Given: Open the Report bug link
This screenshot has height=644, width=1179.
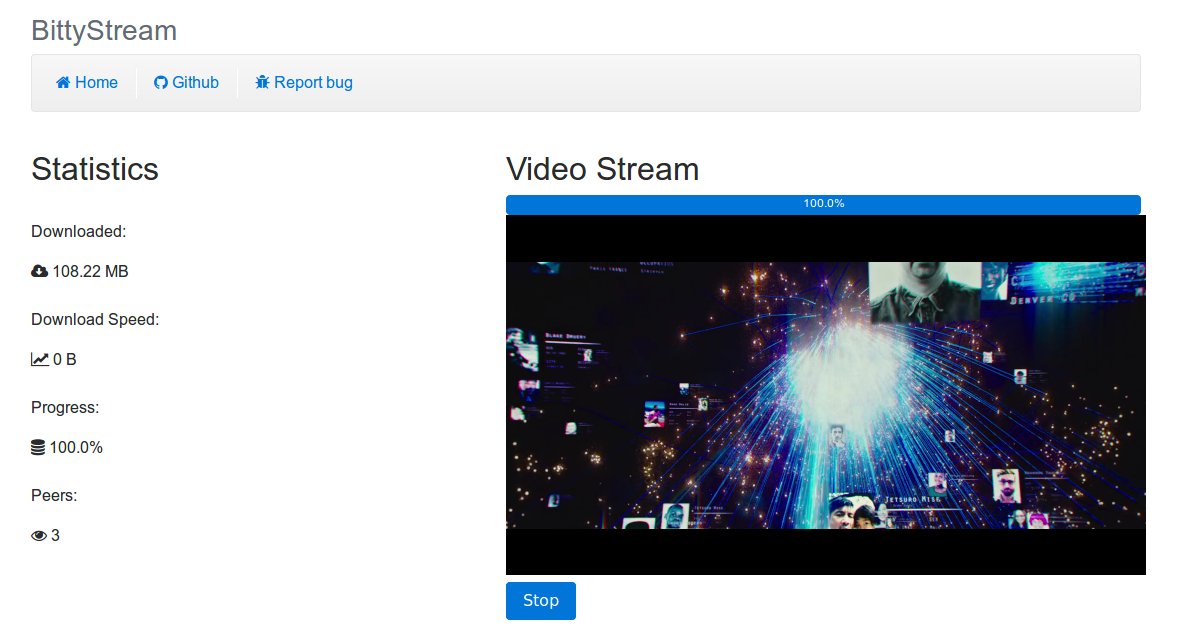Looking at the screenshot, I should coord(305,83).
